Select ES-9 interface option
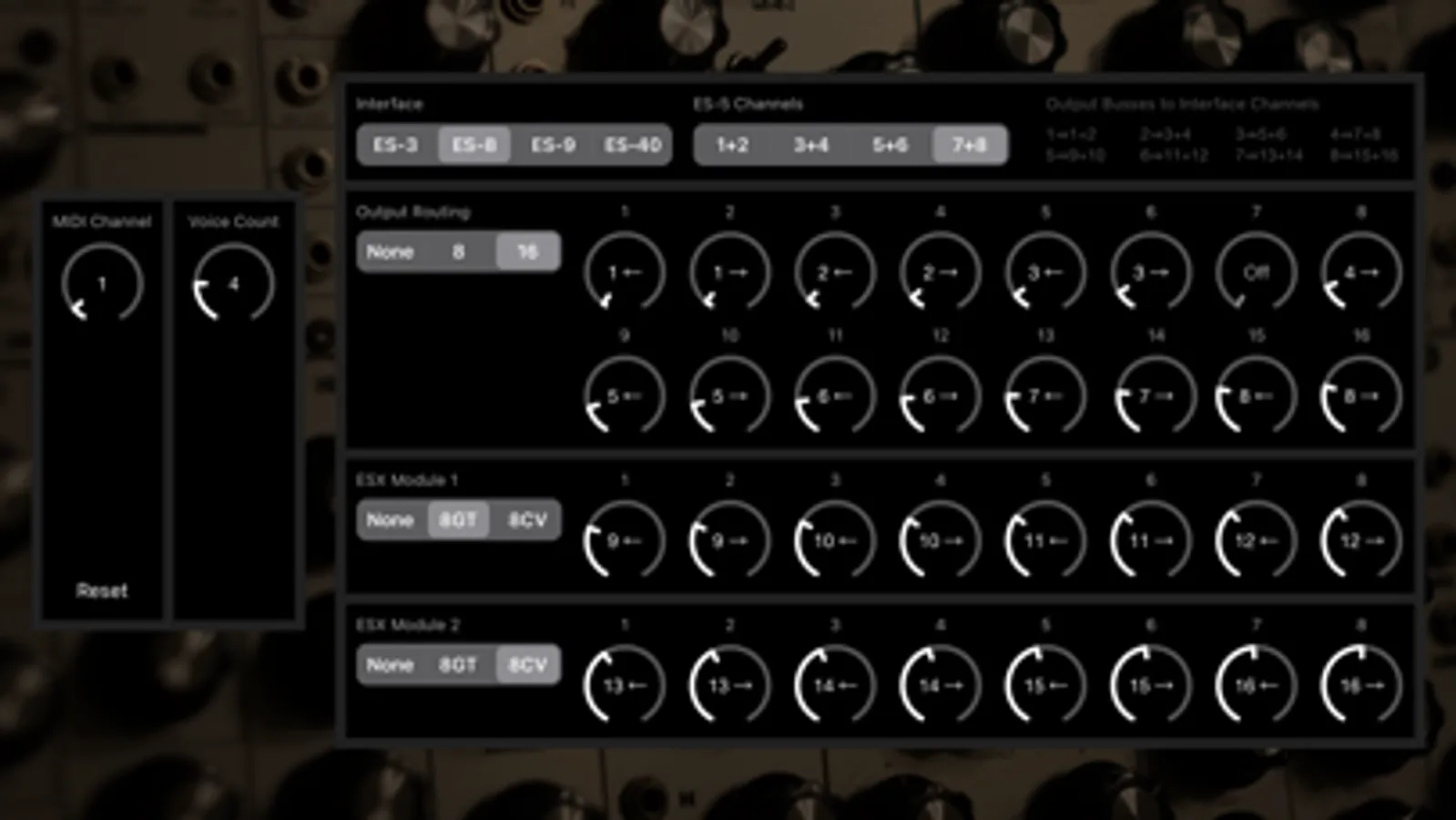 coord(554,145)
